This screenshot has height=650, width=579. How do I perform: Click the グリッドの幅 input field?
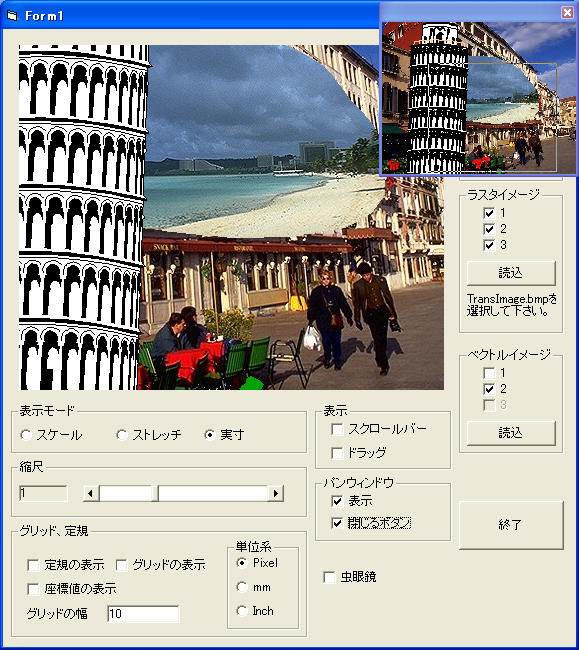pos(143,614)
